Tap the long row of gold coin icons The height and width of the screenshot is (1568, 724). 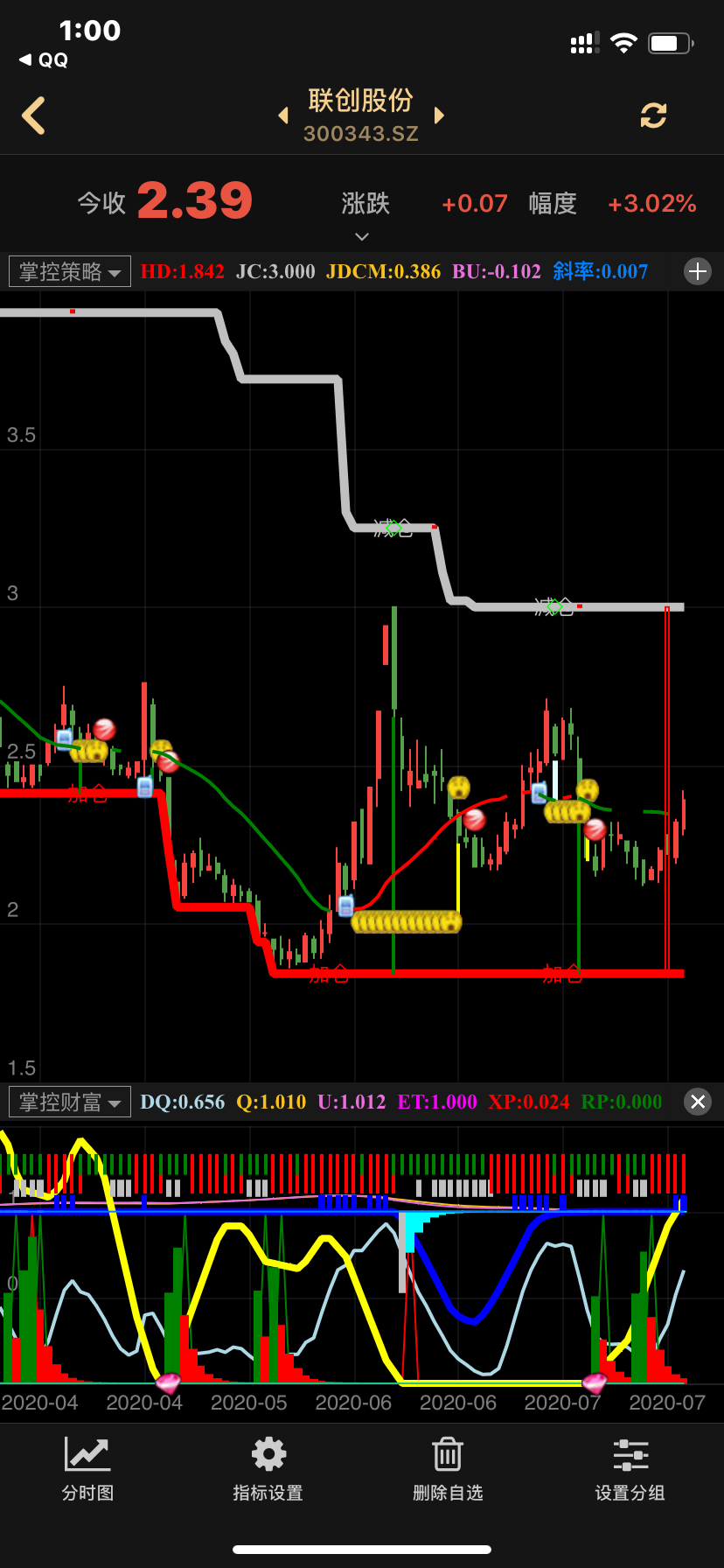pyautogui.click(x=406, y=921)
